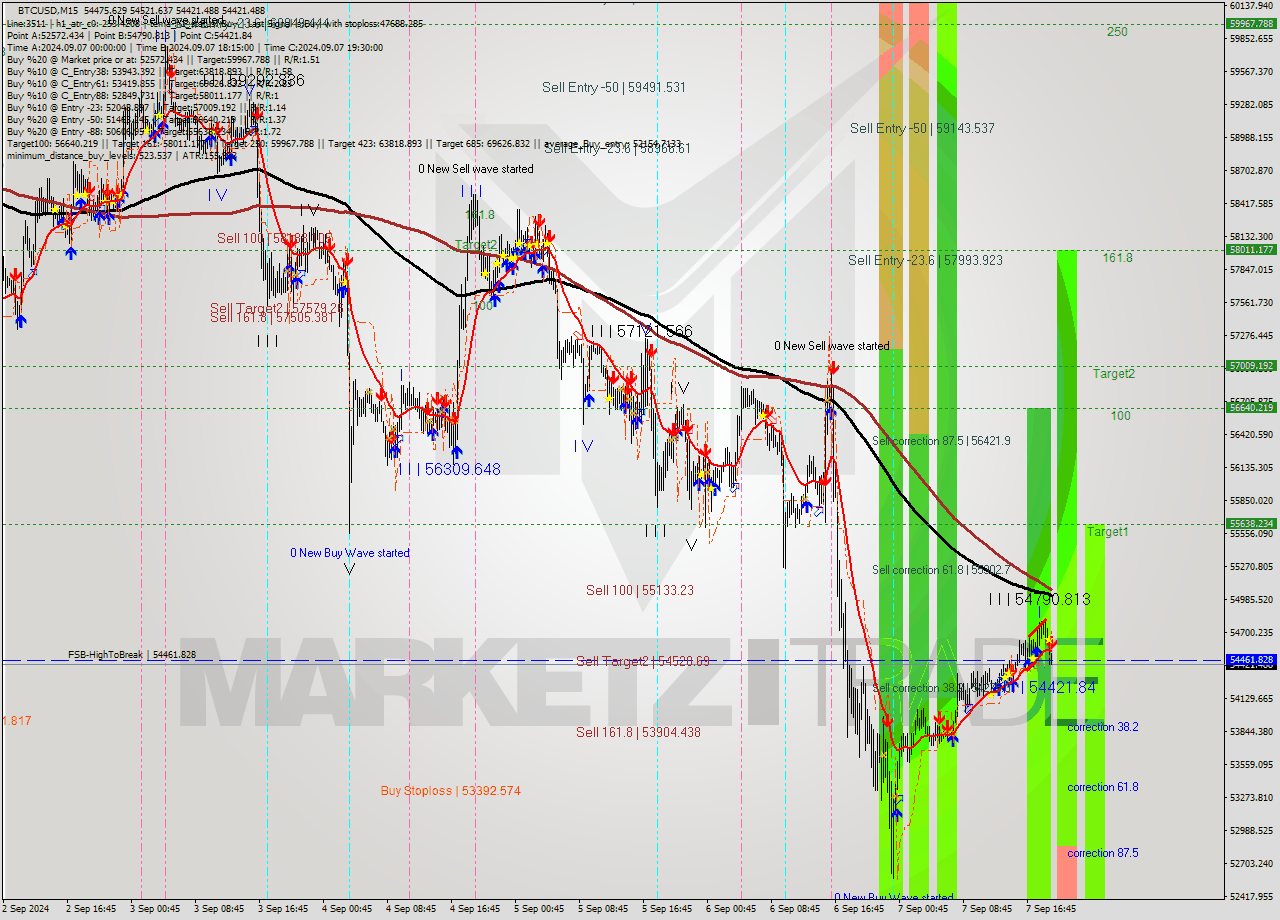This screenshot has width=1280, height=920.
Task: Click the 58417.585 price axis value
Action: pyautogui.click(x=1251, y=204)
